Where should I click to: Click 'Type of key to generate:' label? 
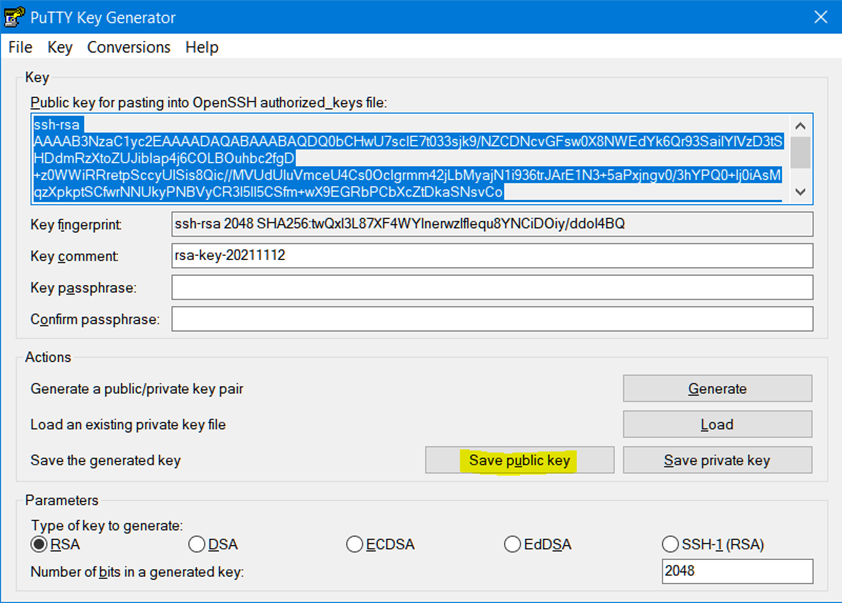pyautogui.click(x=107, y=525)
